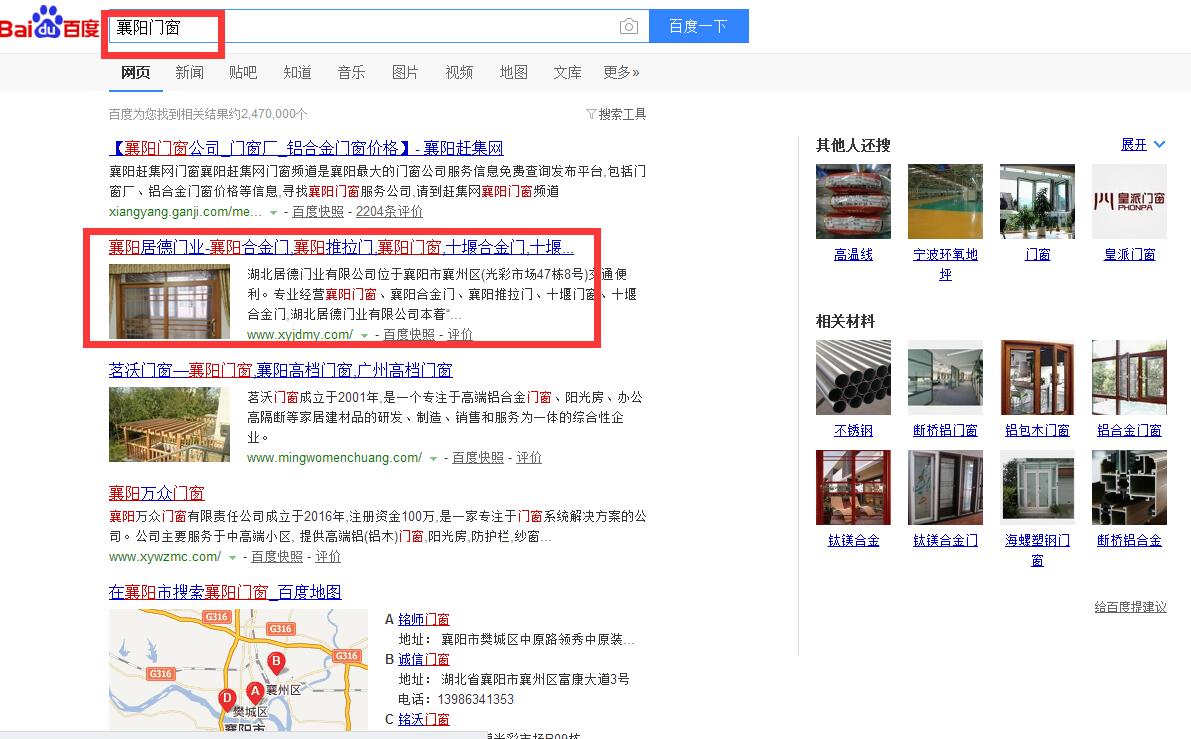Switch to the 新闻 tab

189,72
